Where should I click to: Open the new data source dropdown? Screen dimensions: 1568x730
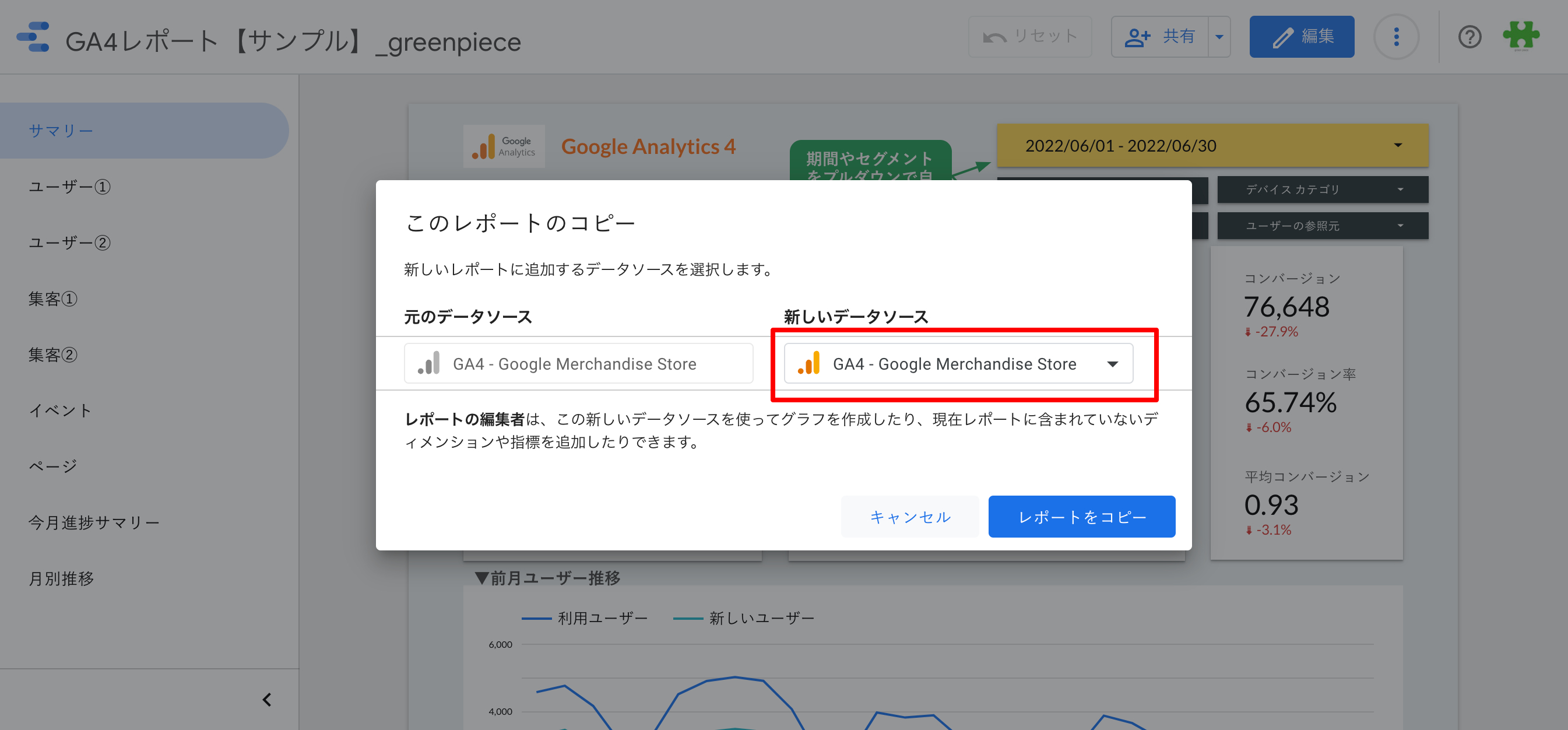[x=958, y=364]
